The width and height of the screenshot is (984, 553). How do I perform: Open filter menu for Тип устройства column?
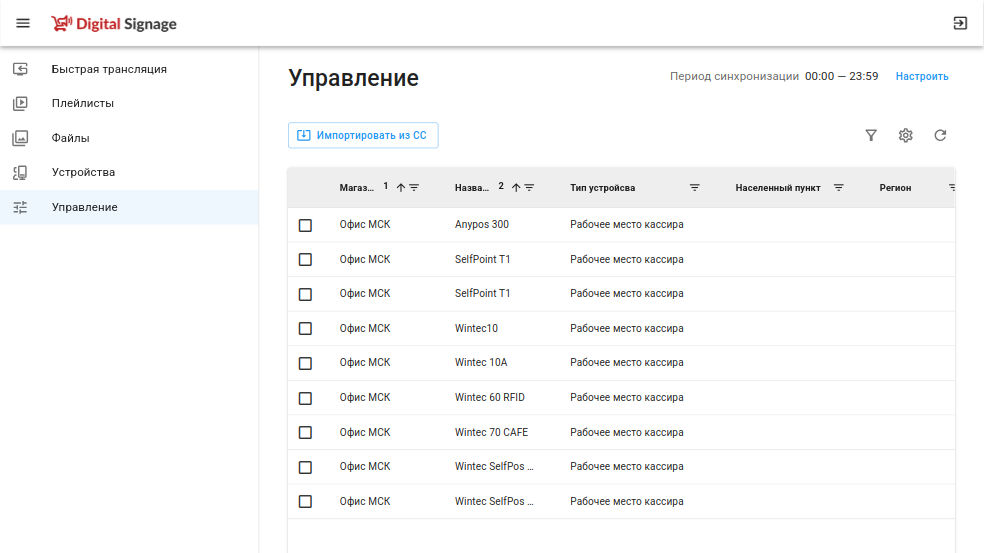point(695,188)
